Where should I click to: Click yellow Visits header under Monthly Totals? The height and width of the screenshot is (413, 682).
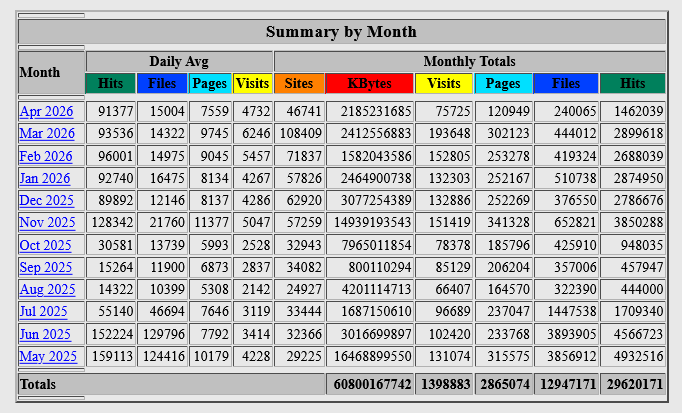[444, 84]
